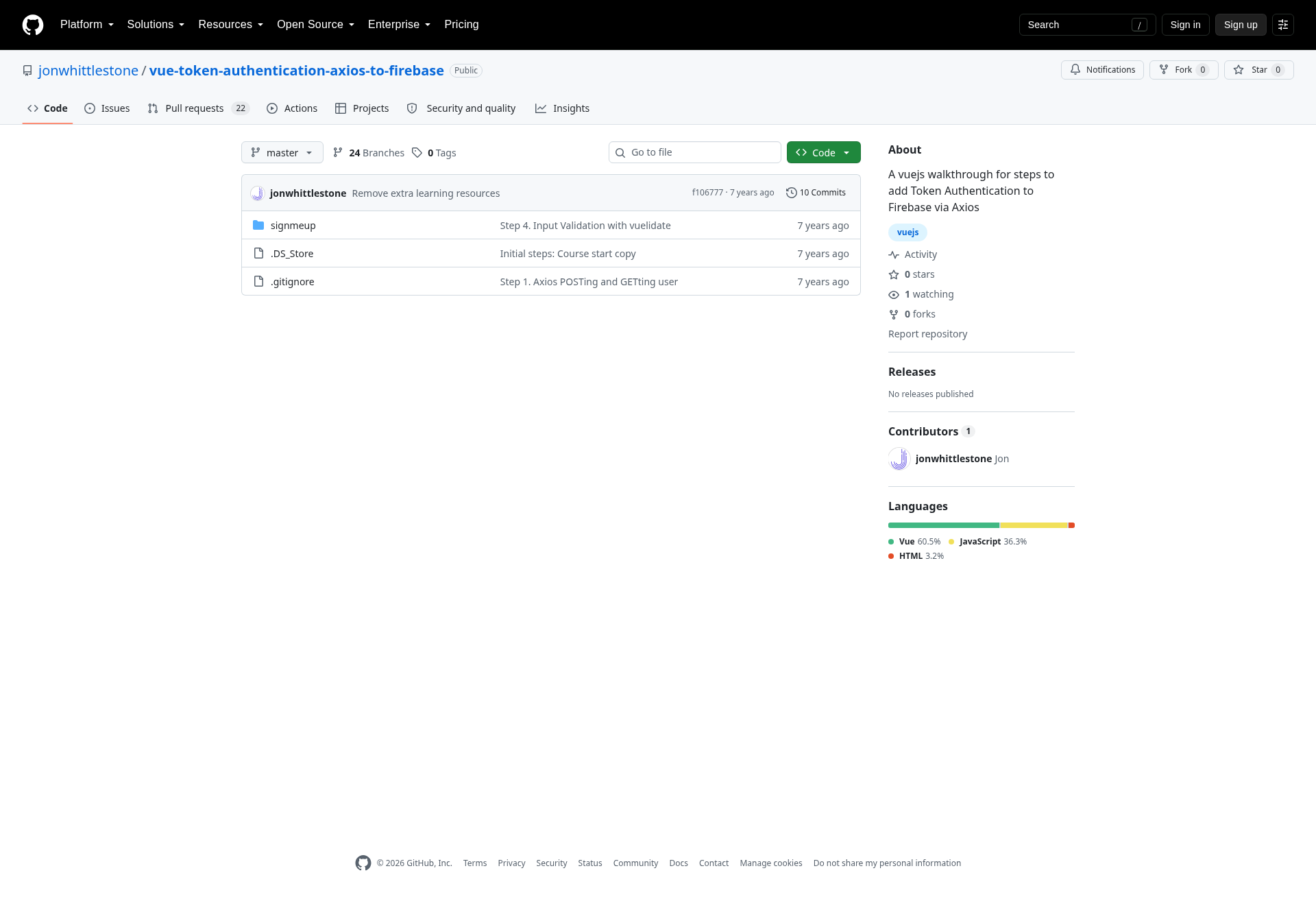Viewport: 1316px width, 899px height.
Task: Open the Terms link in the footer
Action: point(475,863)
